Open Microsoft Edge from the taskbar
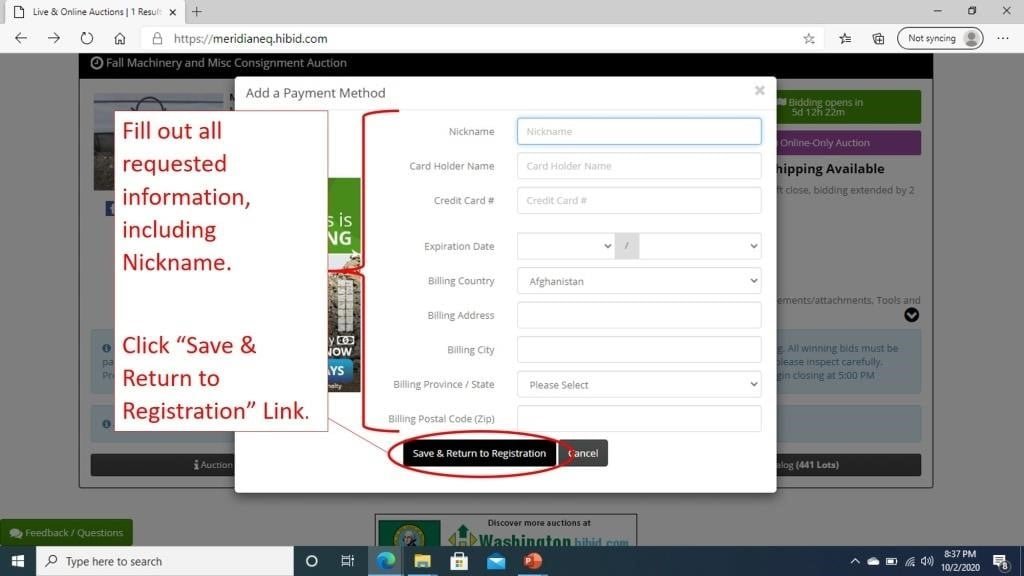 [x=386, y=561]
